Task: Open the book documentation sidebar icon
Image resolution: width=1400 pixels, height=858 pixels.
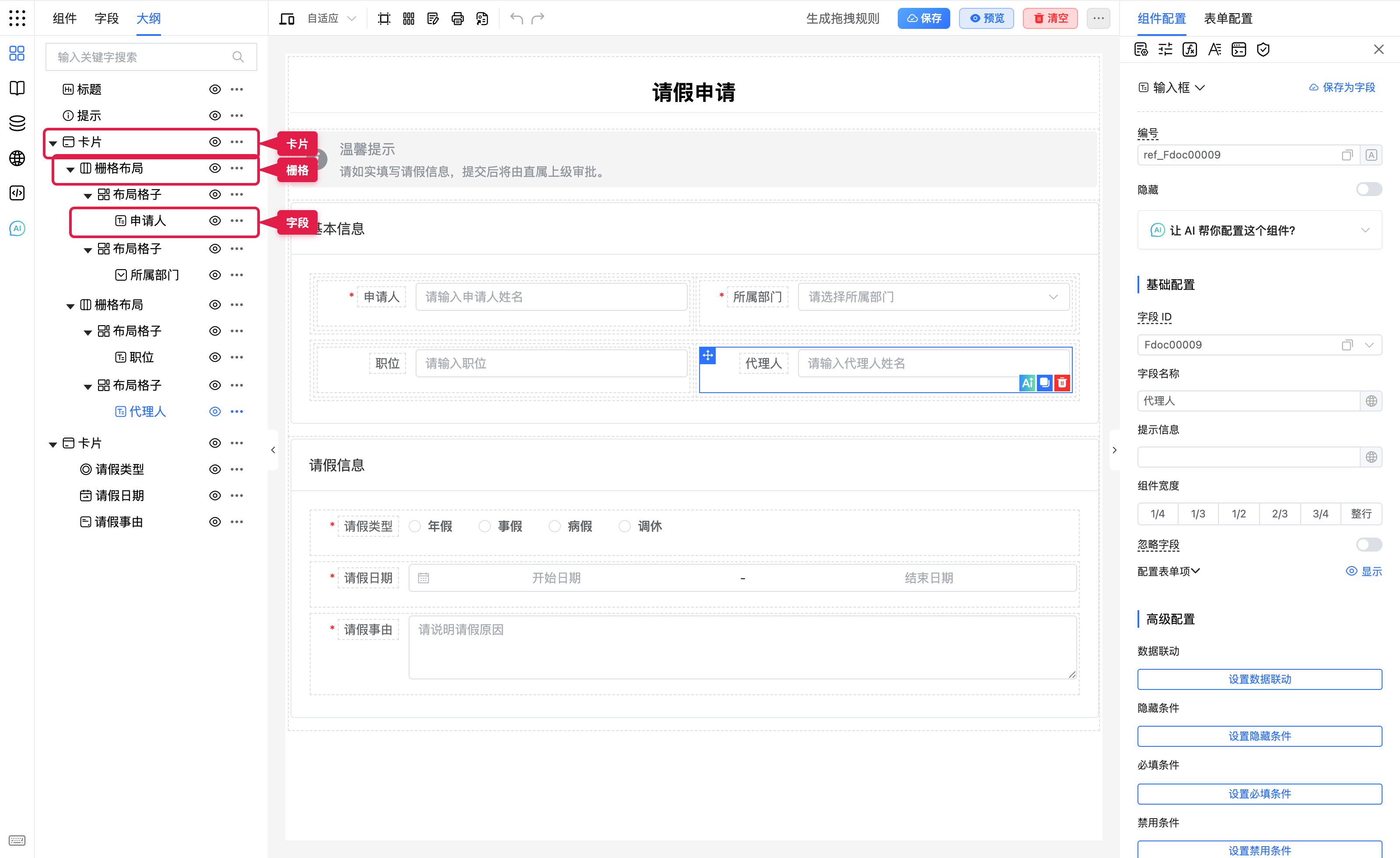Action: (17, 88)
